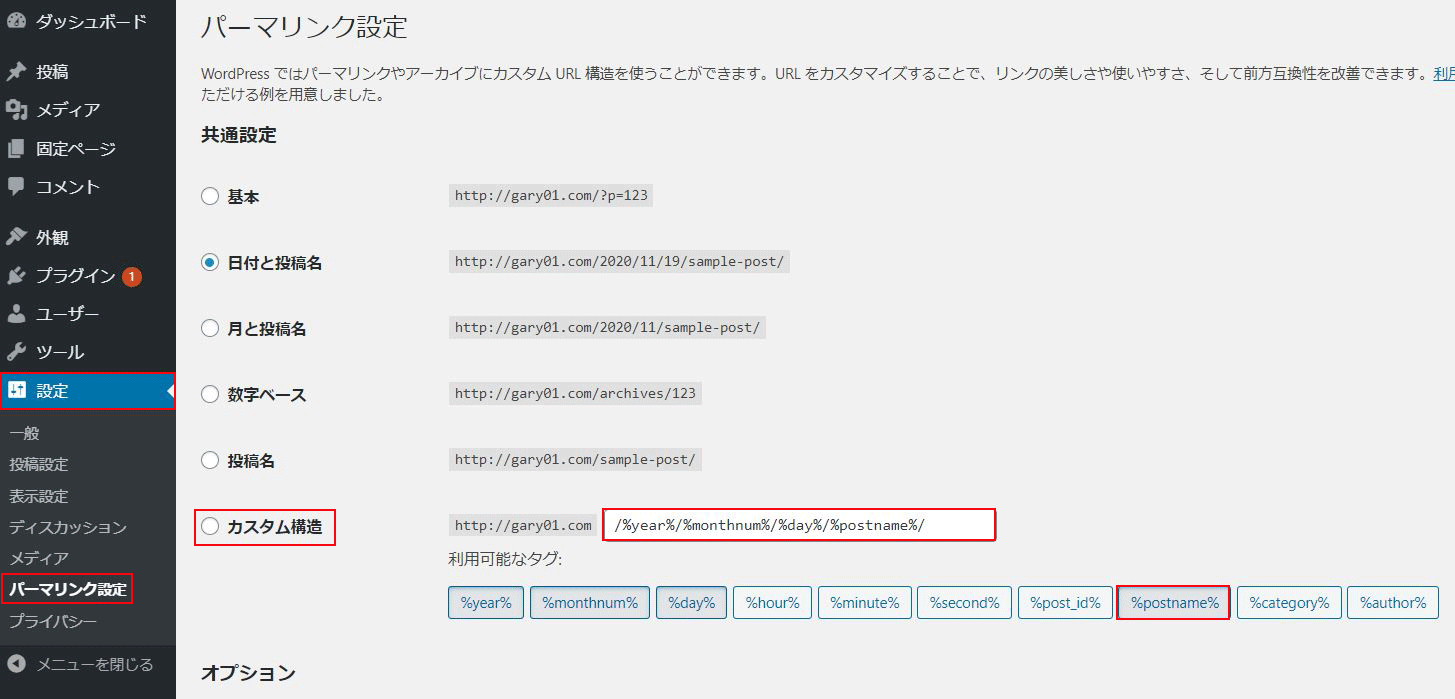Click the speech bubble Comments icon

16,187
